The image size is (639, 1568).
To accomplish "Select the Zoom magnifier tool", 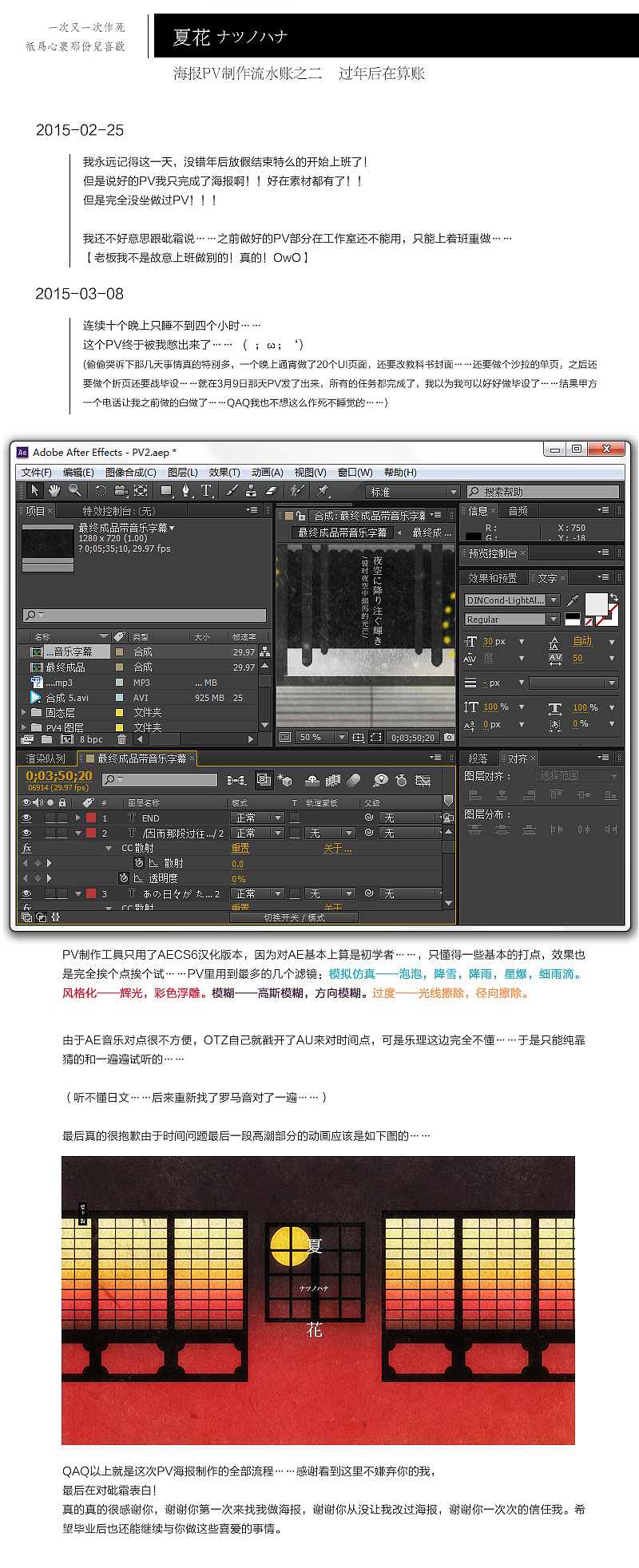I will (74, 490).
